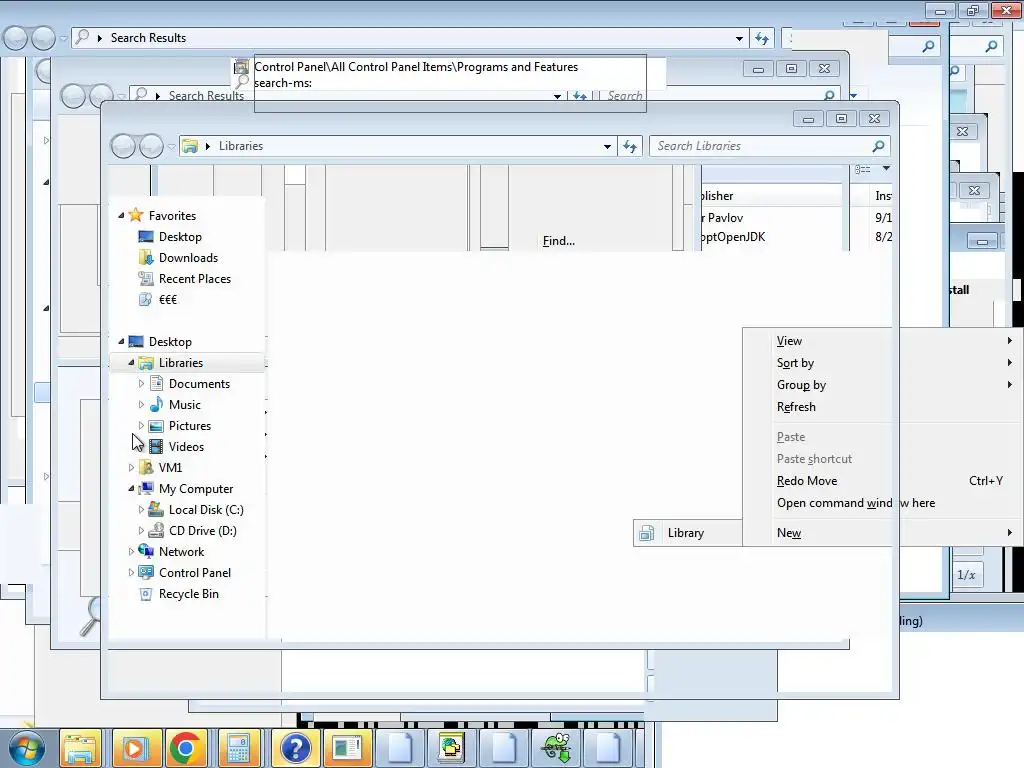Select the Control Panel Programs and Features suggestion

pyautogui.click(x=415, y=67)
